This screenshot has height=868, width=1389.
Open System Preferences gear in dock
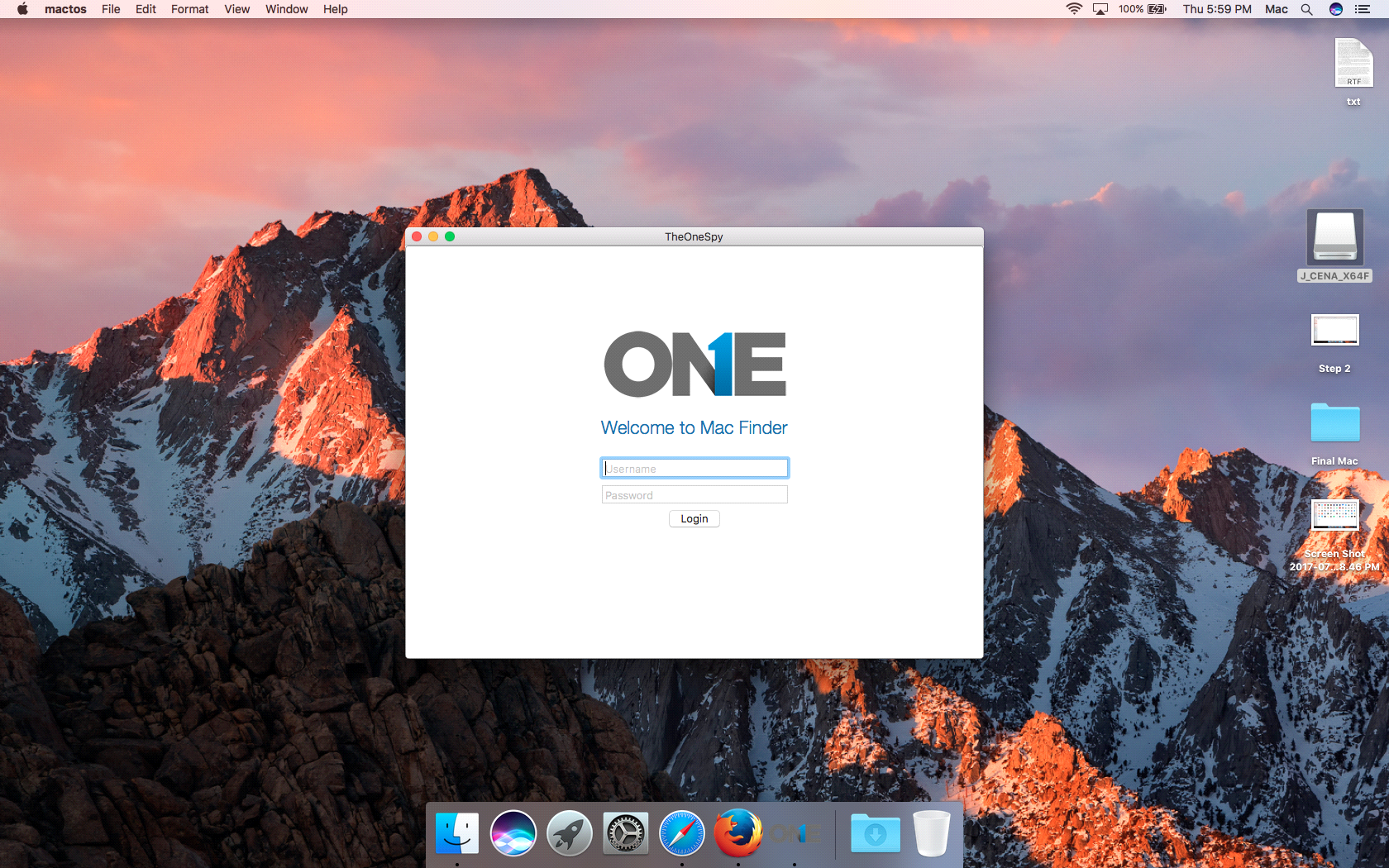[626, 833]
